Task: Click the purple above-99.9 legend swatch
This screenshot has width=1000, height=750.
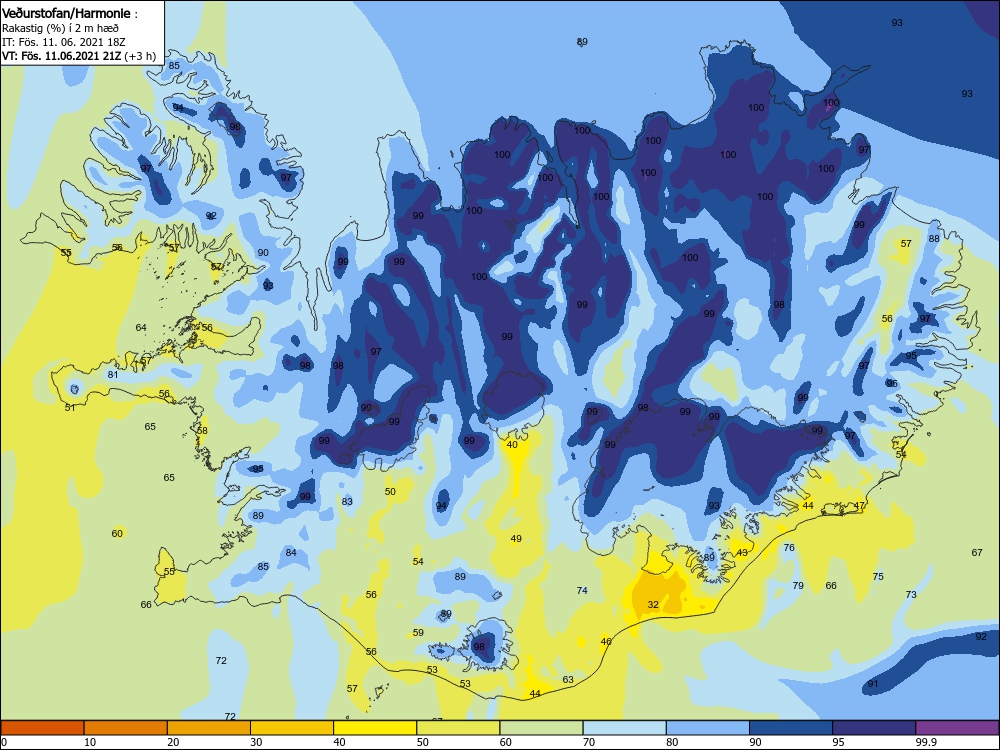Action: pyautogui.click(x=957, y=728)
